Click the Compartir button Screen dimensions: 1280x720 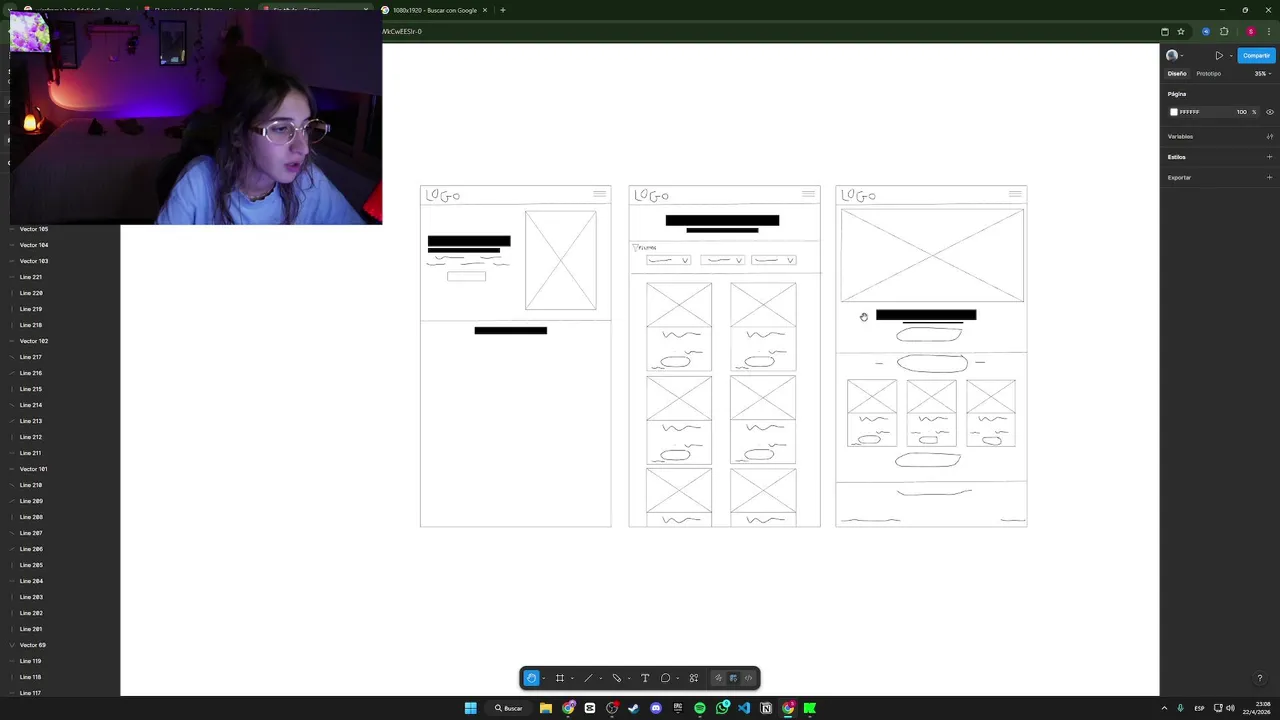(x=1256, y=55)
